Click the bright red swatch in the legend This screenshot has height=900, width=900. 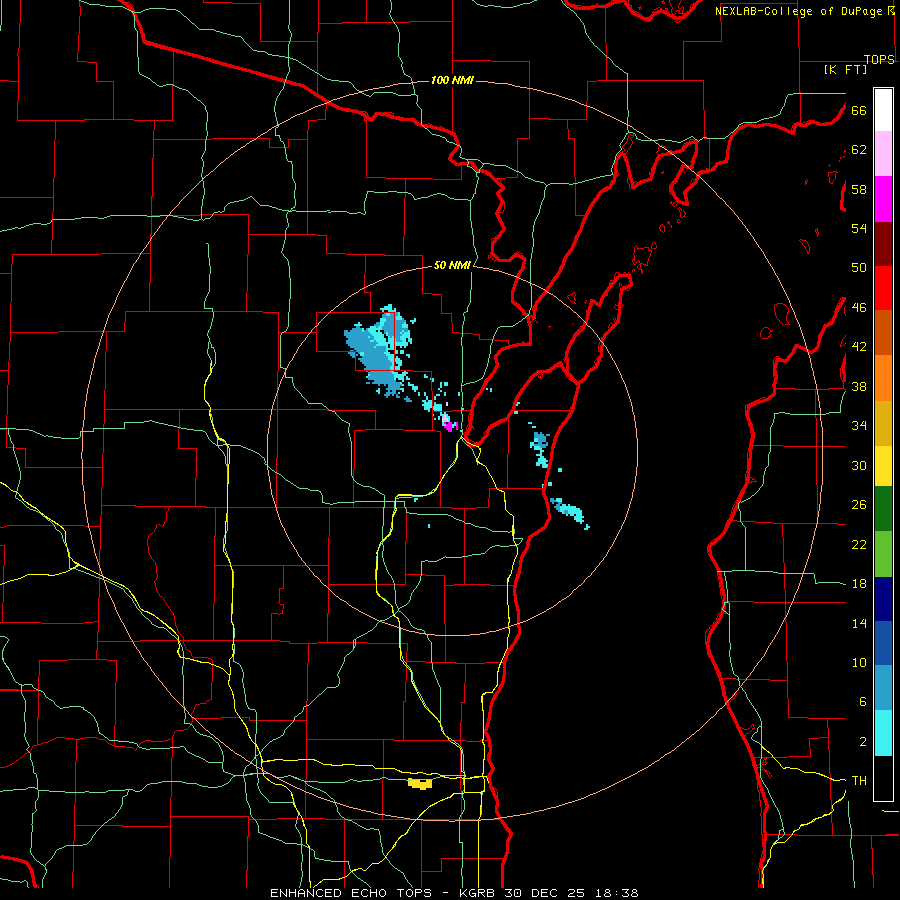(883, 288)
